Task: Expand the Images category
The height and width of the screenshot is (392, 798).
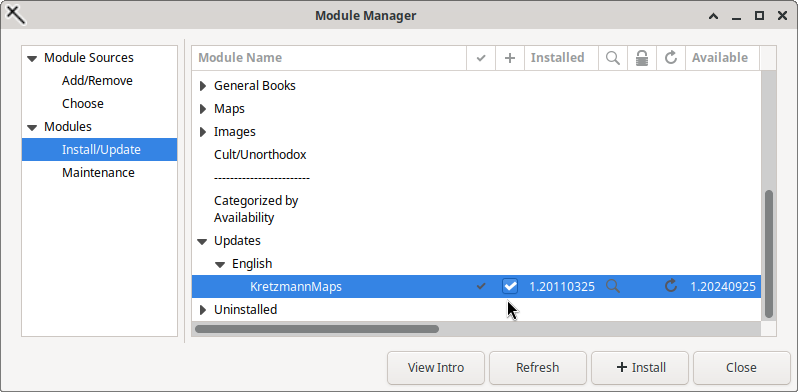Action: (x=203, y=132)
